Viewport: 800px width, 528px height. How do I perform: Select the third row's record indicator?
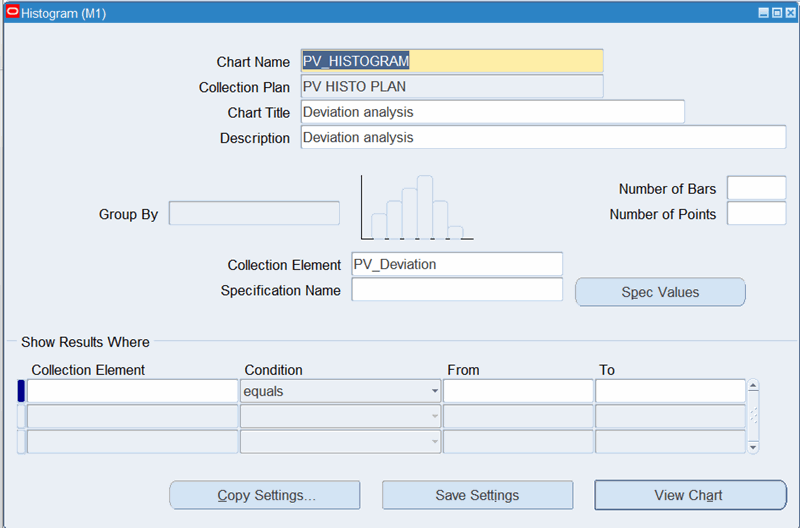point(21,442)
